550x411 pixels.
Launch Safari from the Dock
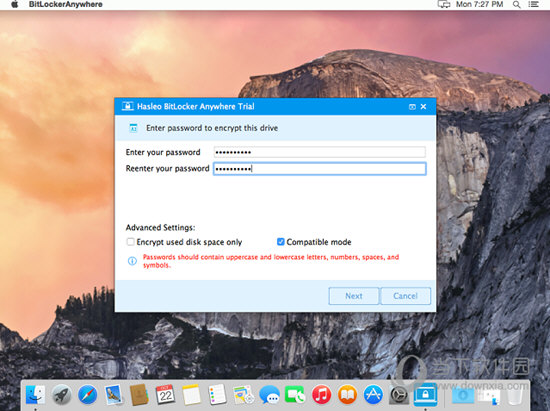click(88, 395)
